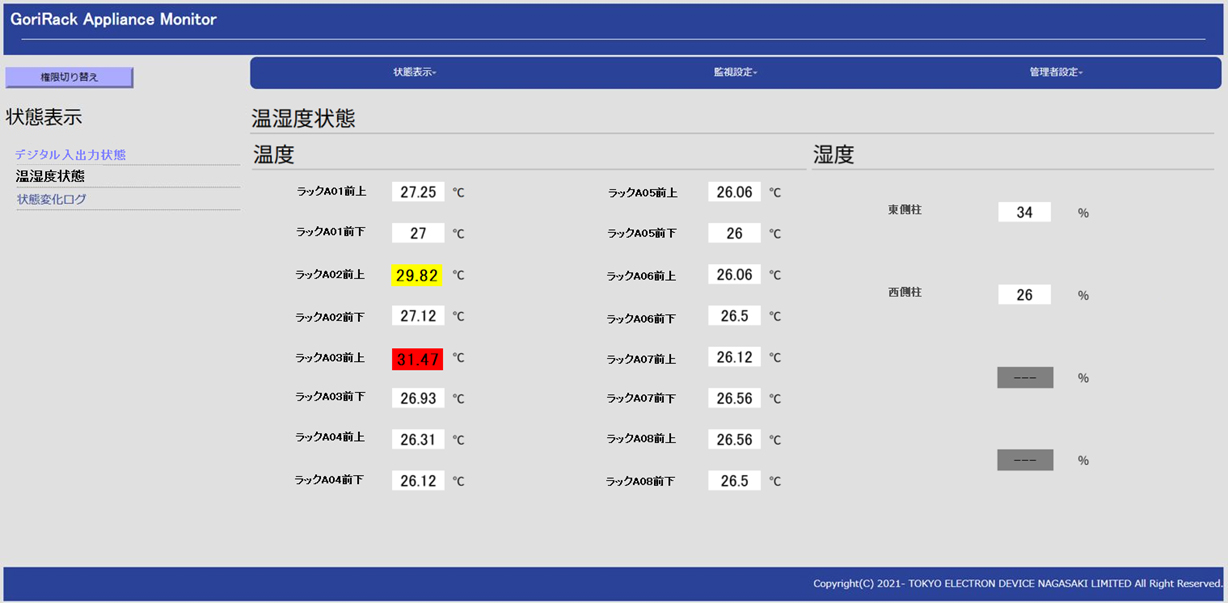Click the red 31.47 temperature alarm value

click(417, 359)
